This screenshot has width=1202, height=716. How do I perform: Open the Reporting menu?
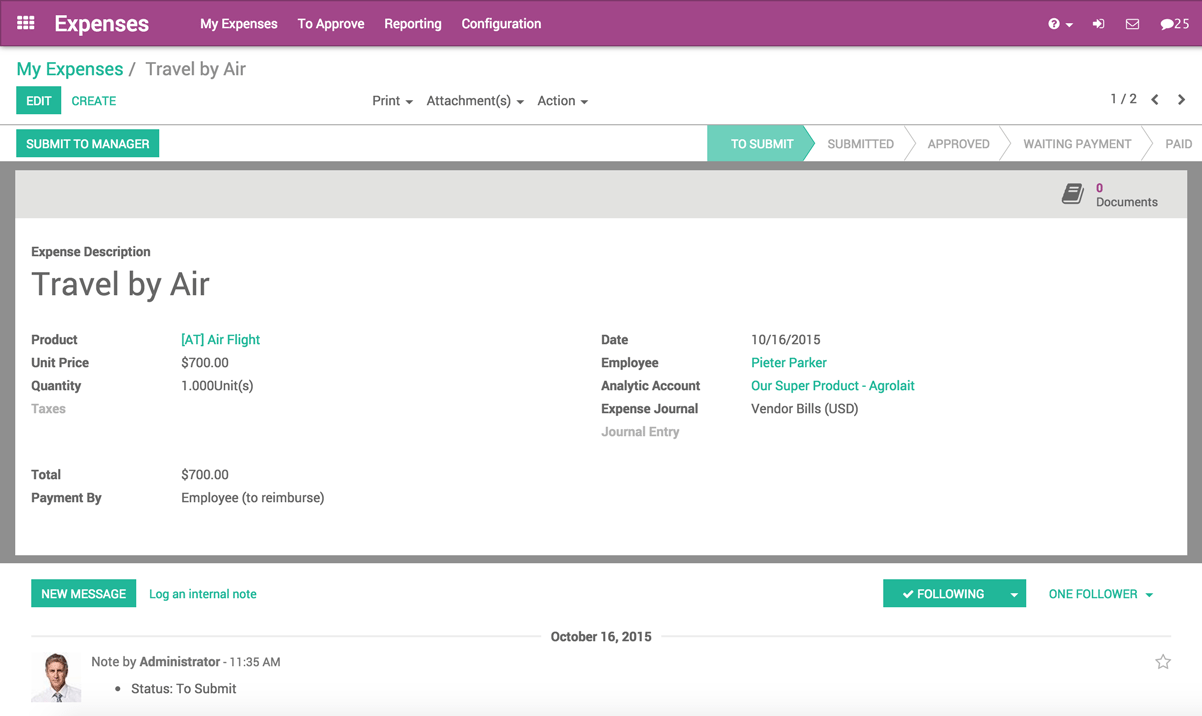point(413,23)
